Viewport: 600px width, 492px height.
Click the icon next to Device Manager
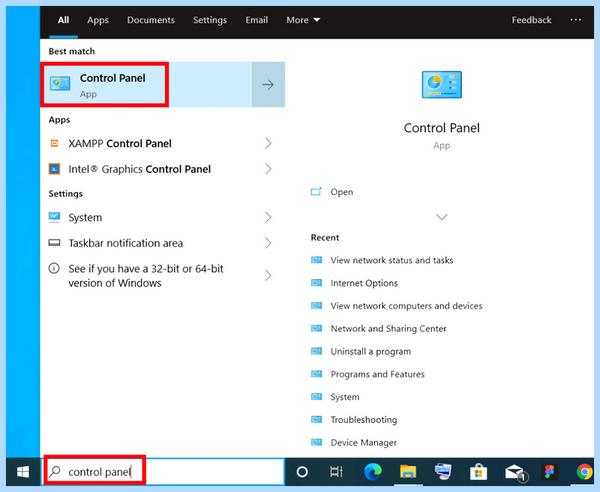point(316,442)
